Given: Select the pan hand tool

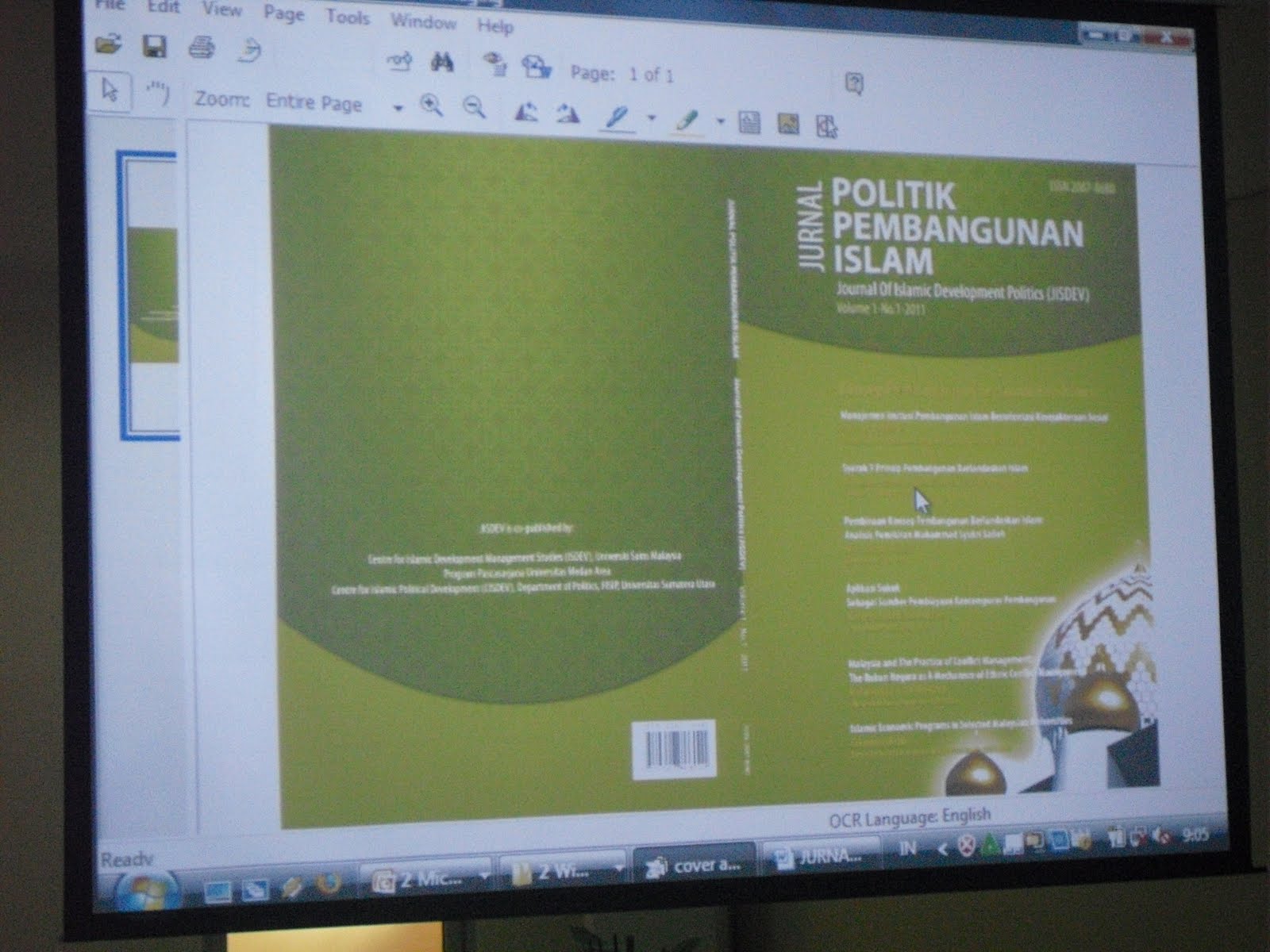Looking at the screenshot, I should coord(159,94).
